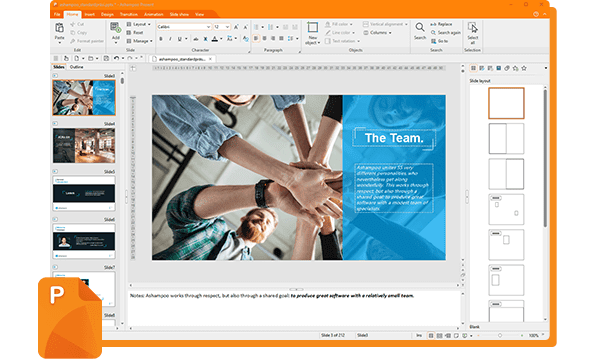600x360 pixels.
Task: Click the Replace button
Action: (441, 24)
